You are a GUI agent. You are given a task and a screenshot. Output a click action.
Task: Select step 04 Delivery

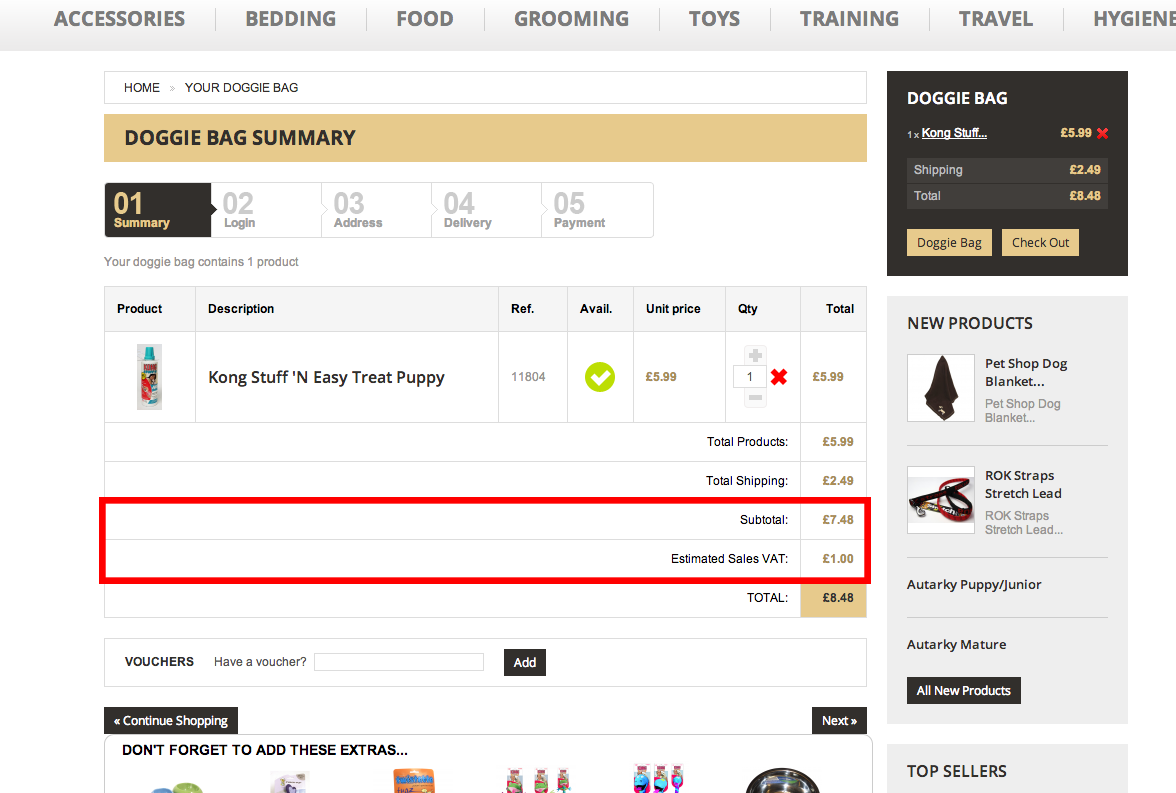click(x=487, y=210)
